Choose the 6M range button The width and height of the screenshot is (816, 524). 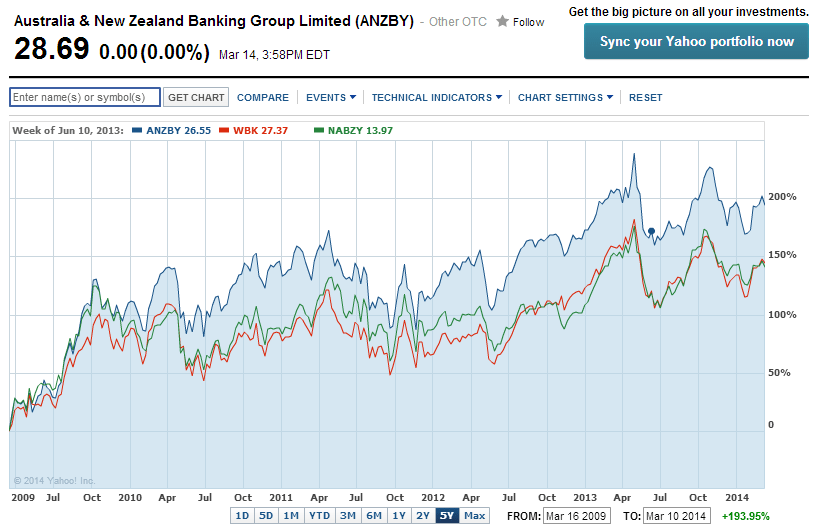tap(374, 516)
